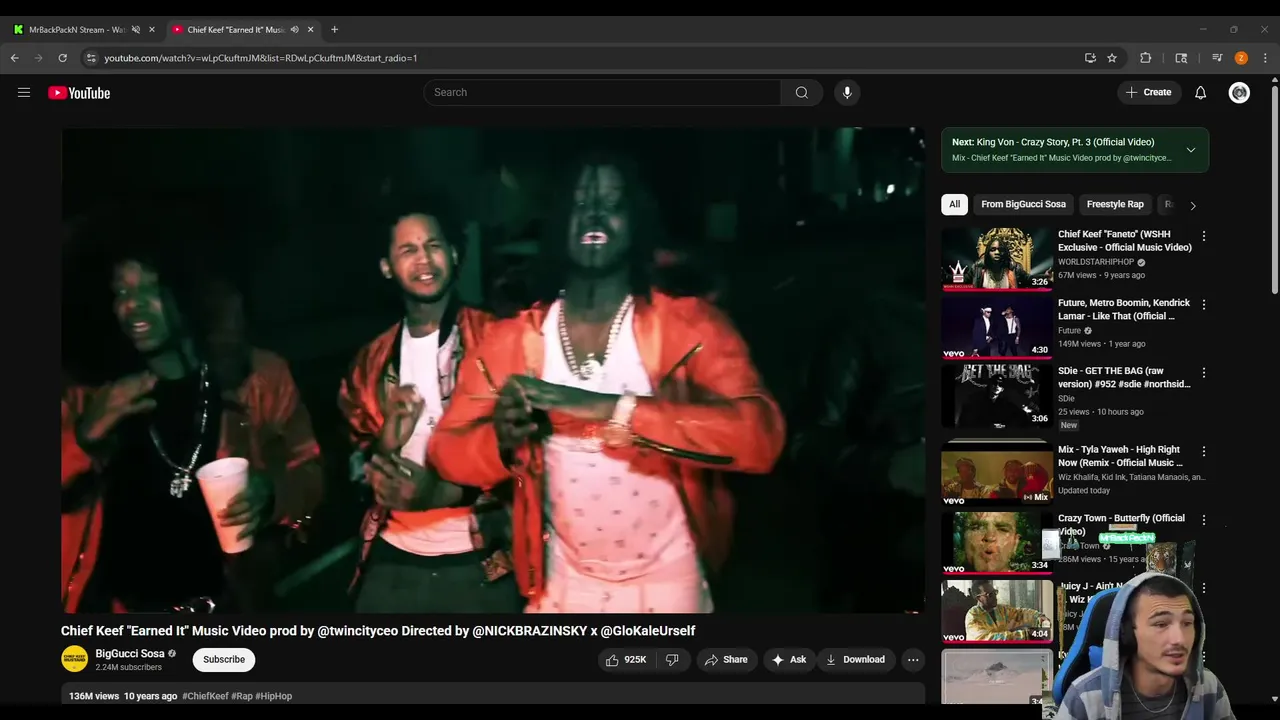Select the From BigGucci Sosa chip

click(x=1023, y=204)
